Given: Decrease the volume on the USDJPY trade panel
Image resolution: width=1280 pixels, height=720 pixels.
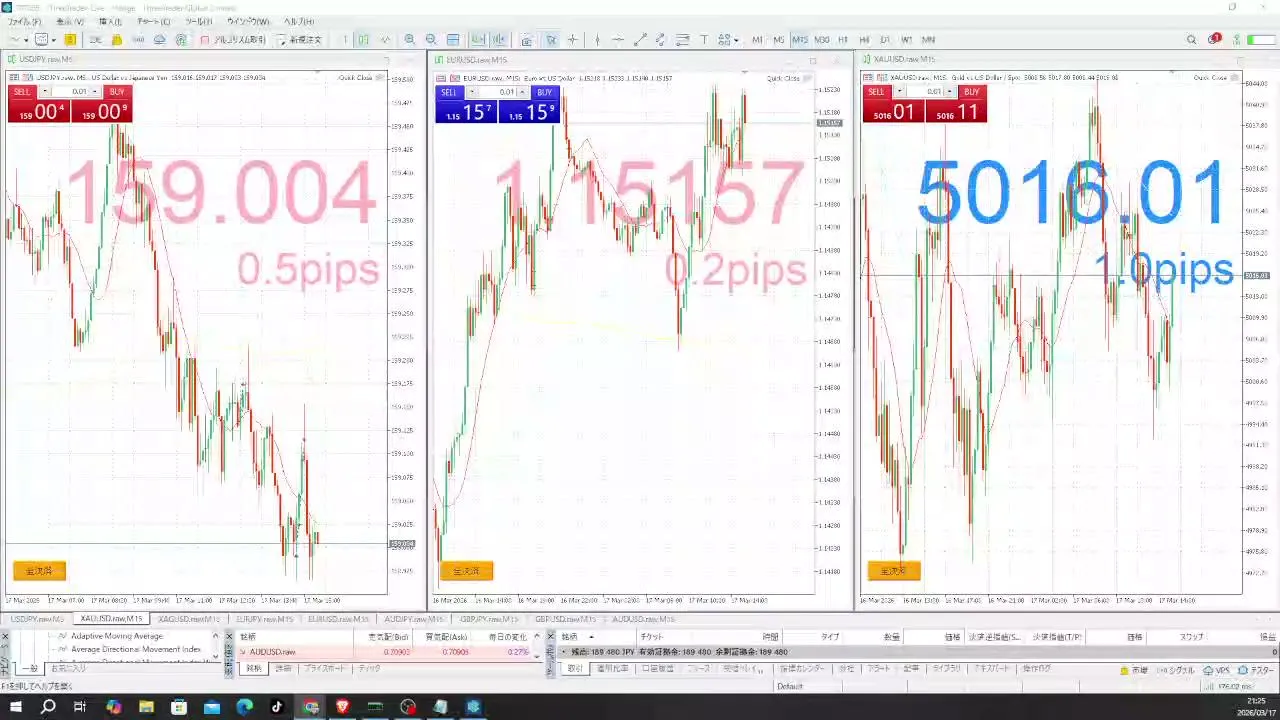Looking at the screenshot, I should pos(46,92).
